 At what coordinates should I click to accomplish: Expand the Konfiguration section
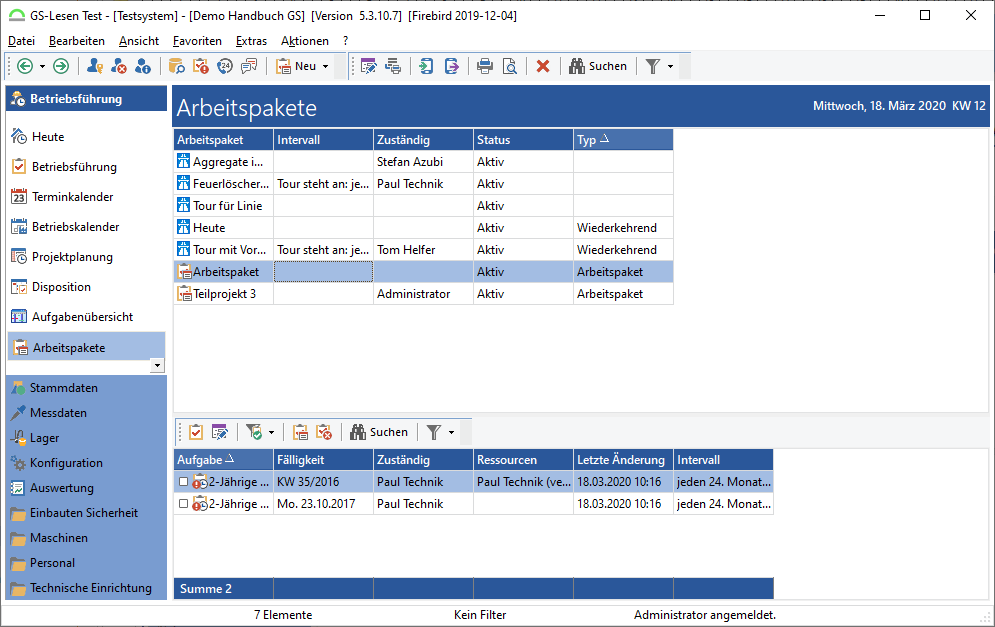(86, 463)
